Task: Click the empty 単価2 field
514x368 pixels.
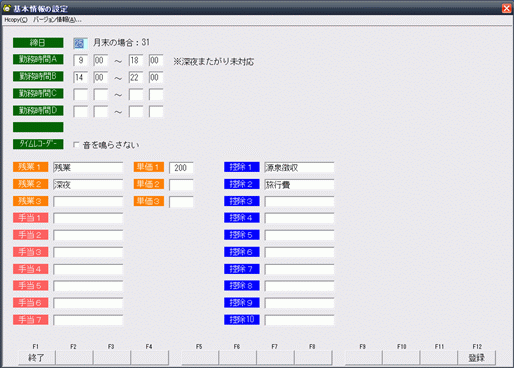Action: (181, 185)
